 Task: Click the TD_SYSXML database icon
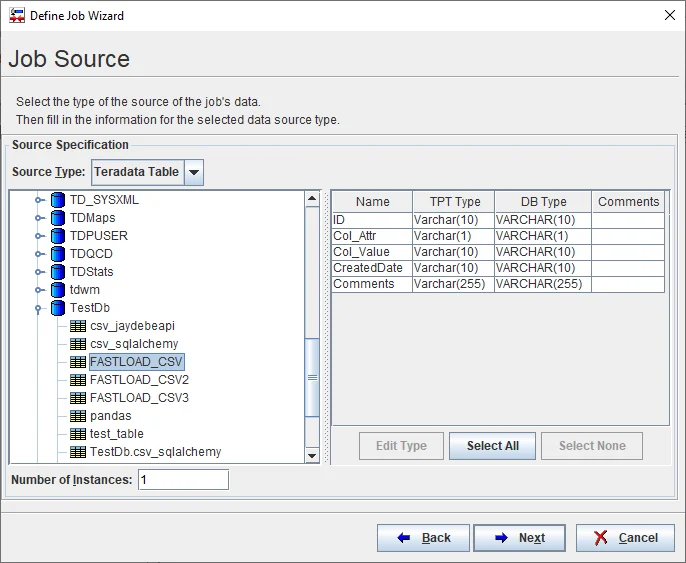58,200
